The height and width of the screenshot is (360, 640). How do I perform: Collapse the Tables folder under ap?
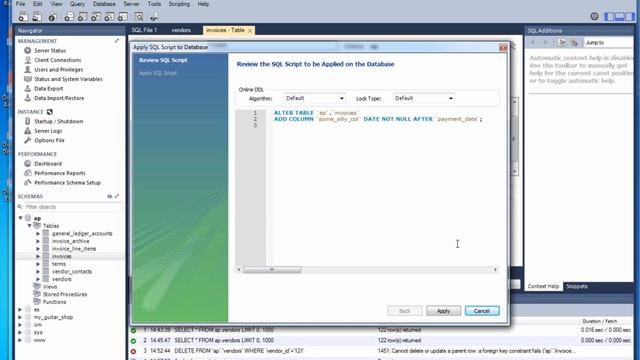pos(29,226)
